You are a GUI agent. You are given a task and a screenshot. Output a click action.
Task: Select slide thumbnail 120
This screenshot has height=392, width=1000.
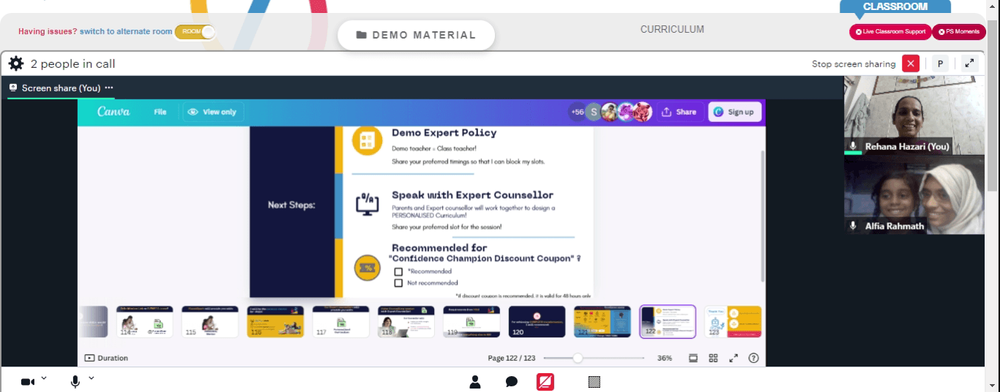click(x=537, y=321)
